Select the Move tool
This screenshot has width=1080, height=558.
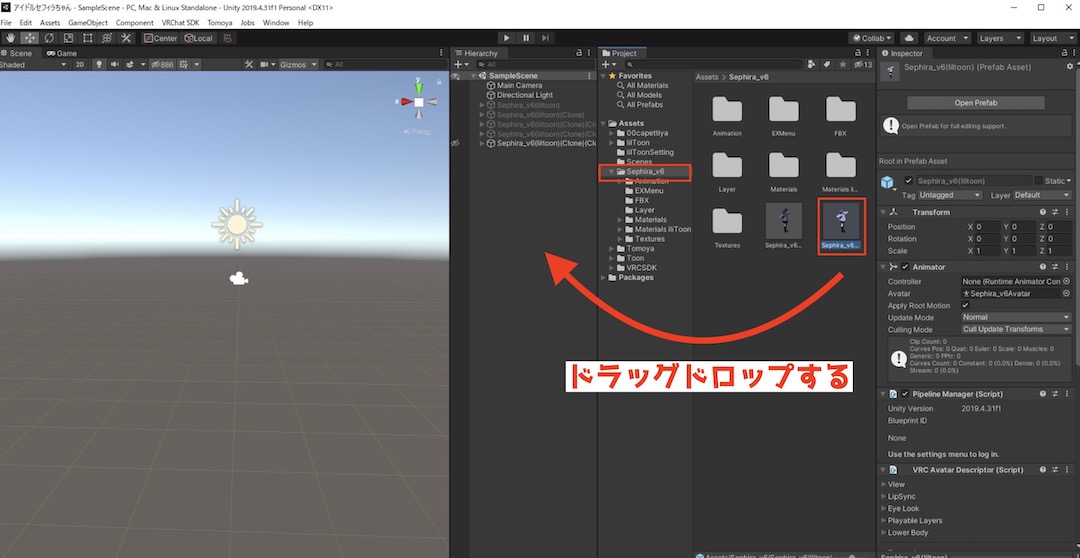[29, 38]
